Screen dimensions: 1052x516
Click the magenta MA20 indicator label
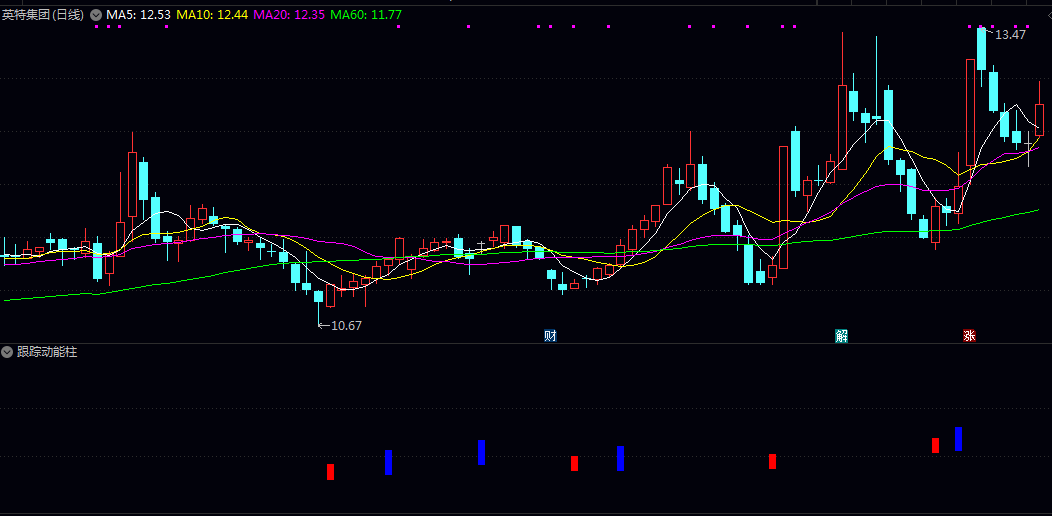[288, 15]
